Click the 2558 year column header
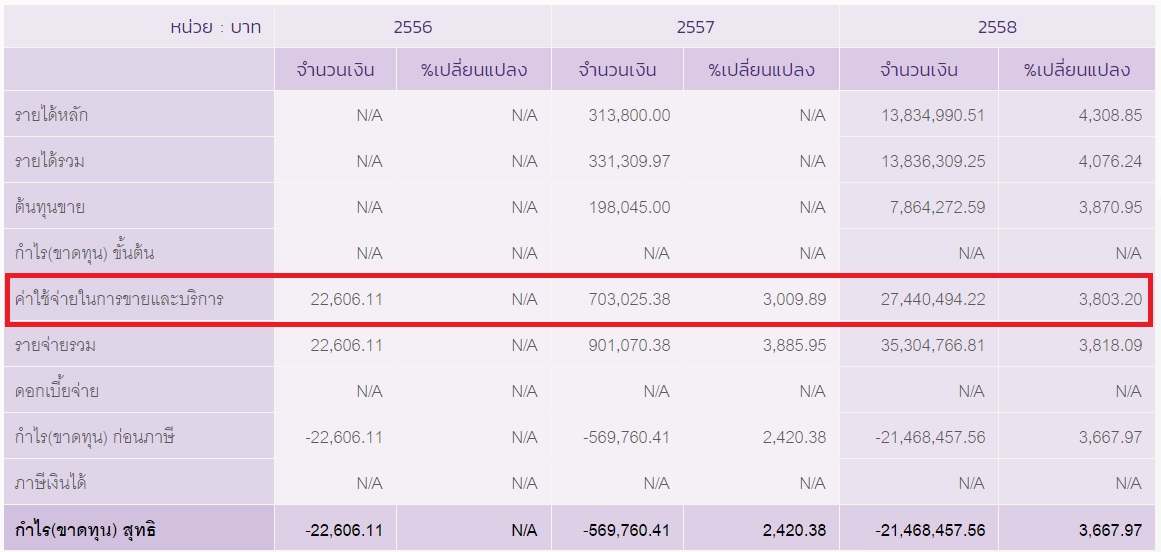The width and height of the screenshot is (1161, 552). tap(997, 27)
